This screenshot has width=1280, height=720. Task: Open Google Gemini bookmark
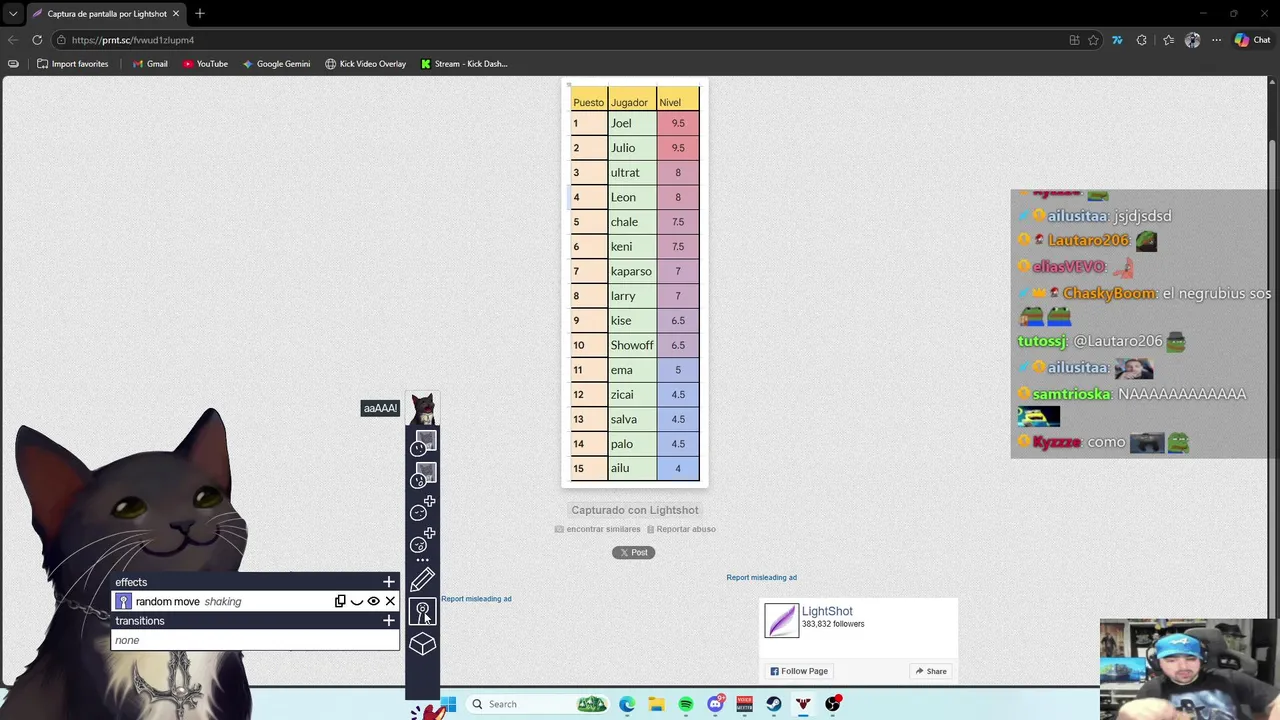click(276, 64)
